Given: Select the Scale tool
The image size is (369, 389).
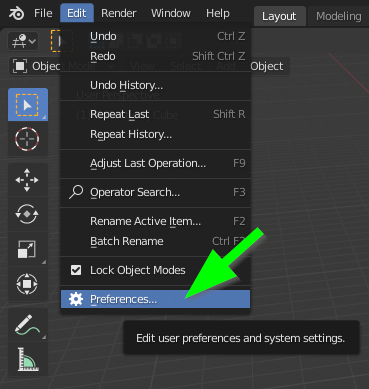Looking at the screenshot, I should pyautogui.click(x=27, y=249).
